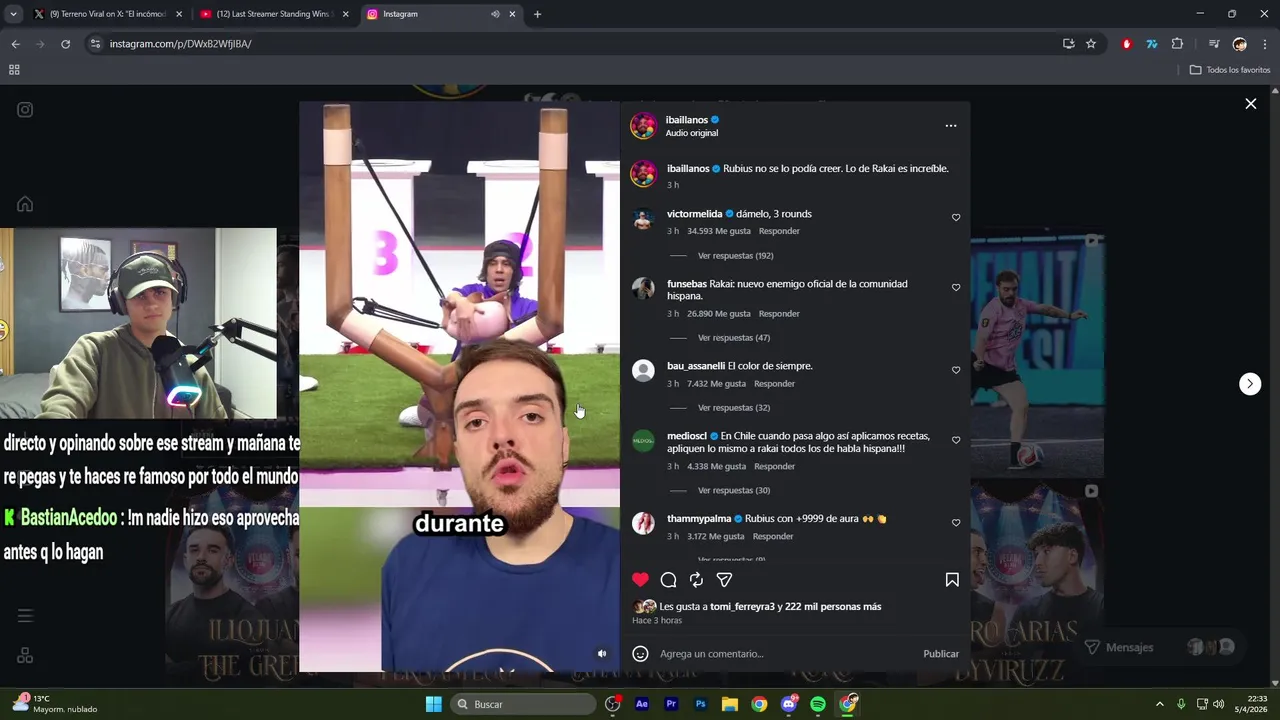
Task: Open the Windows Start menu
Action: tap(434, 704)
